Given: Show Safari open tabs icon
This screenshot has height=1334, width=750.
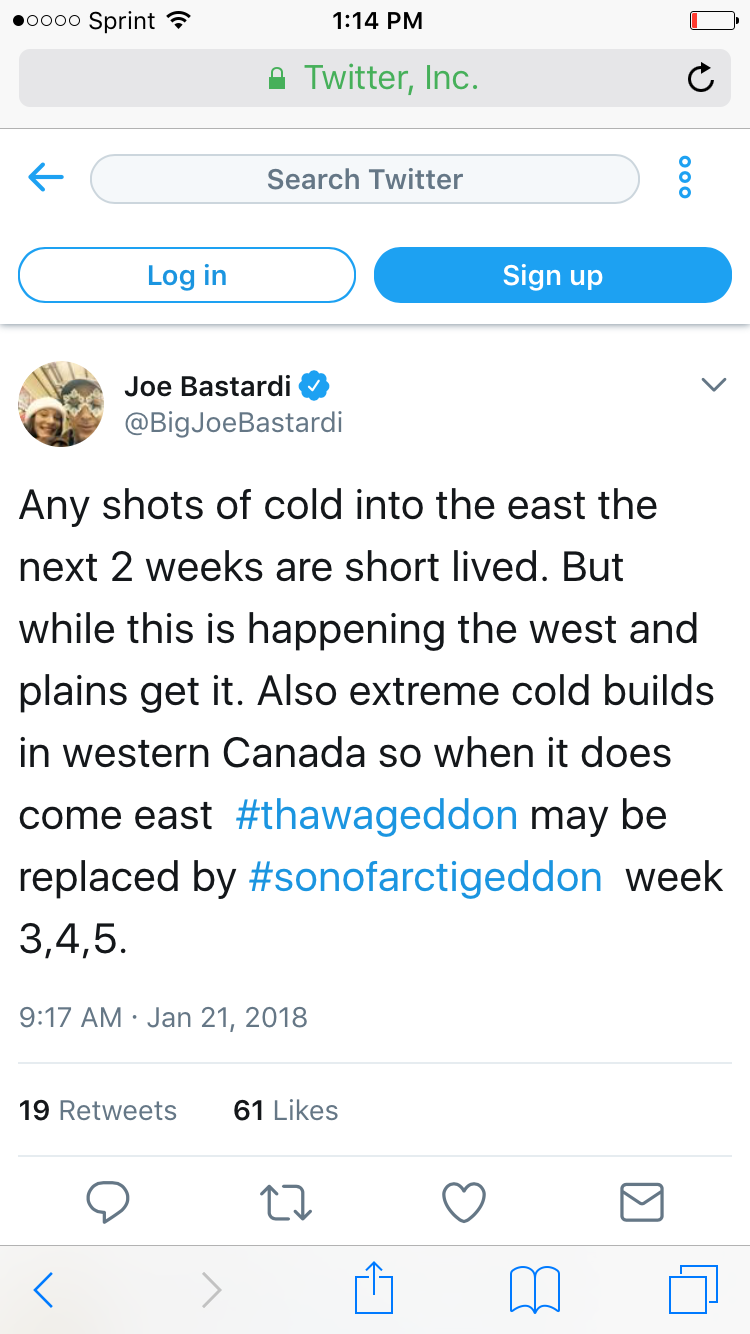Looking at the screenshot, I should tap(694, 1289).
